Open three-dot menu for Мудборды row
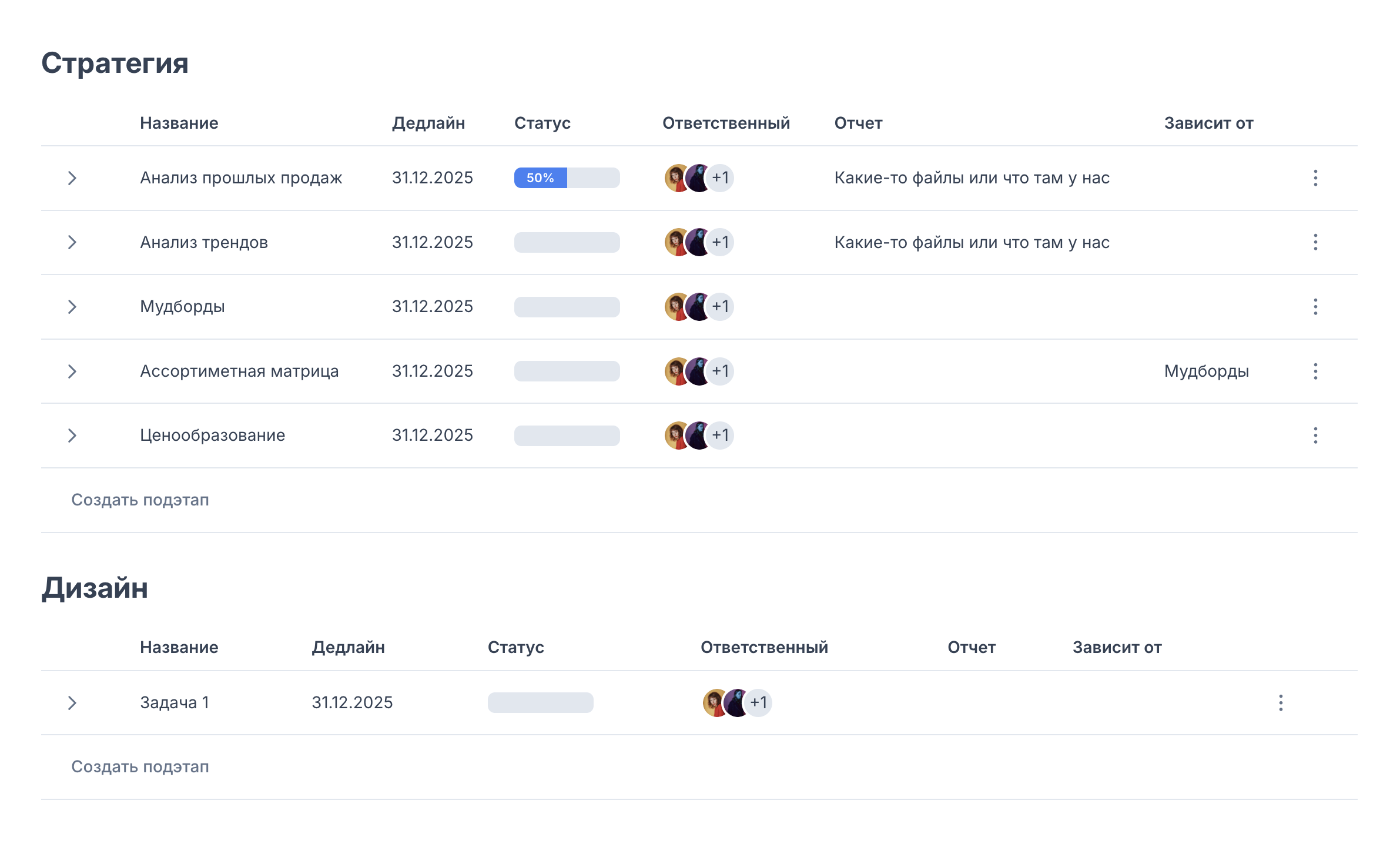The image size is (1400, 844). click(1315, 307)
